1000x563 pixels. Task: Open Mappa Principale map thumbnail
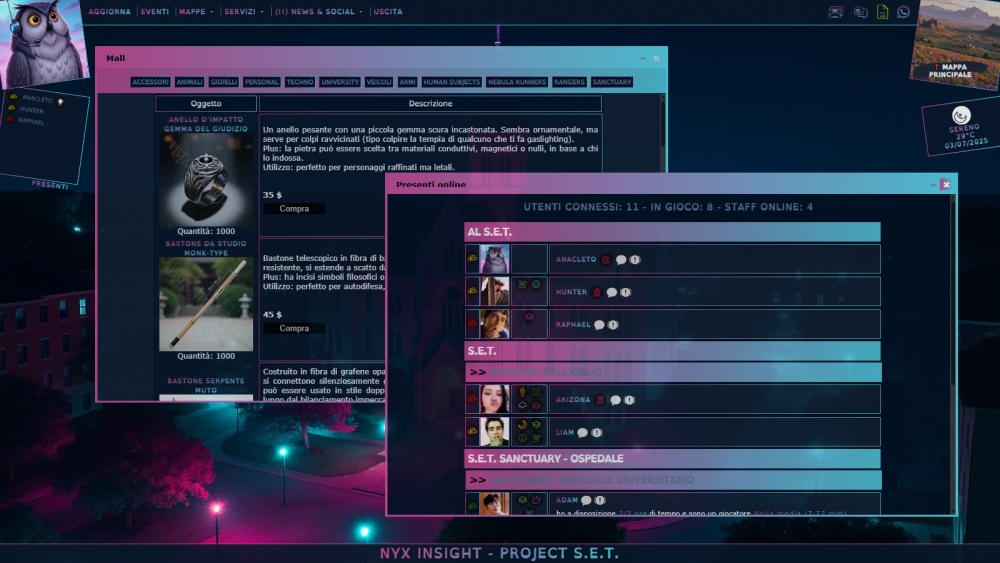coord(956,45)
